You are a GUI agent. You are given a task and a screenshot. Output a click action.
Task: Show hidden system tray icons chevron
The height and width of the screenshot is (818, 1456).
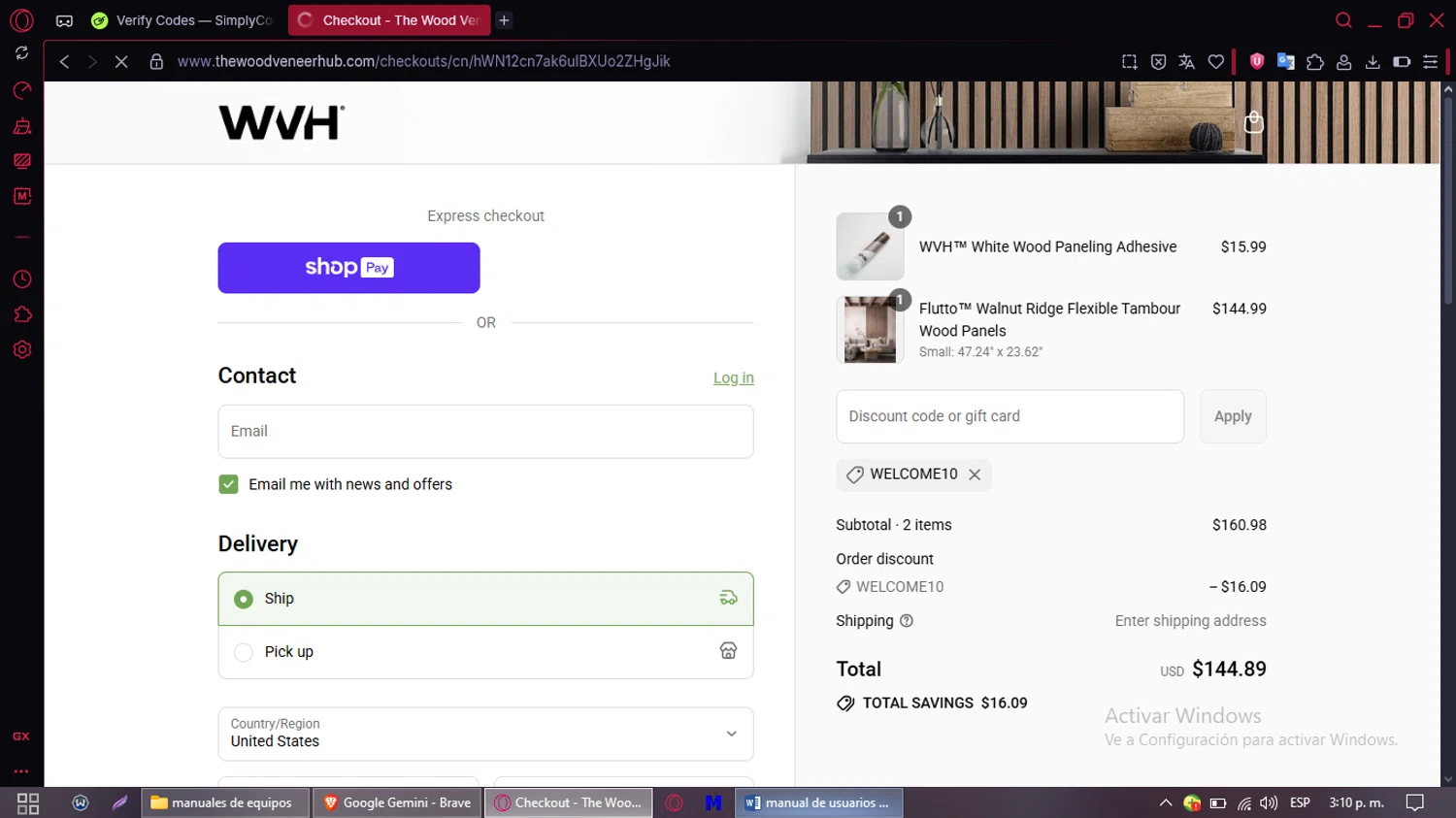click(x=1165, y=803)
